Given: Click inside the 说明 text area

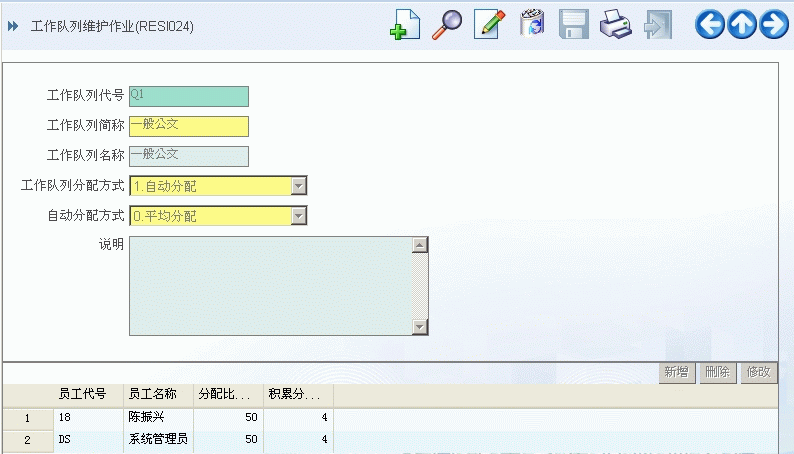Looking at the screenshot, I should (270, 286).
